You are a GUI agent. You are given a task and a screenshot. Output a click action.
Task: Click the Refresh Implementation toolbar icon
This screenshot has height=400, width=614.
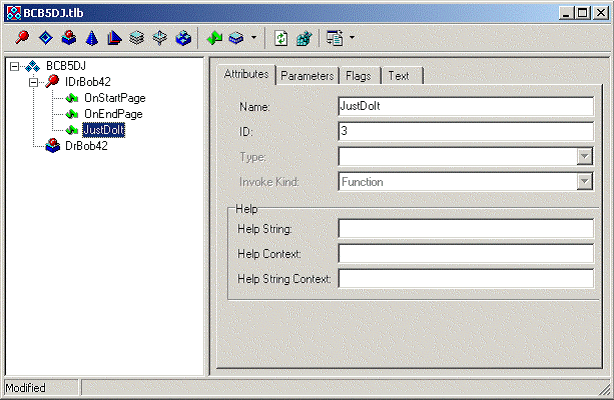282,38
